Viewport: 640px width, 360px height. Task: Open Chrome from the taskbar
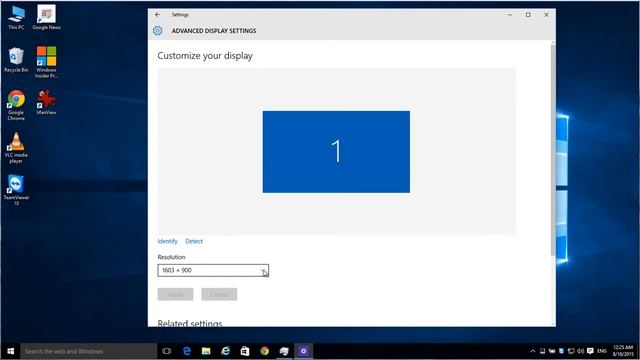[x=264, y=351]
